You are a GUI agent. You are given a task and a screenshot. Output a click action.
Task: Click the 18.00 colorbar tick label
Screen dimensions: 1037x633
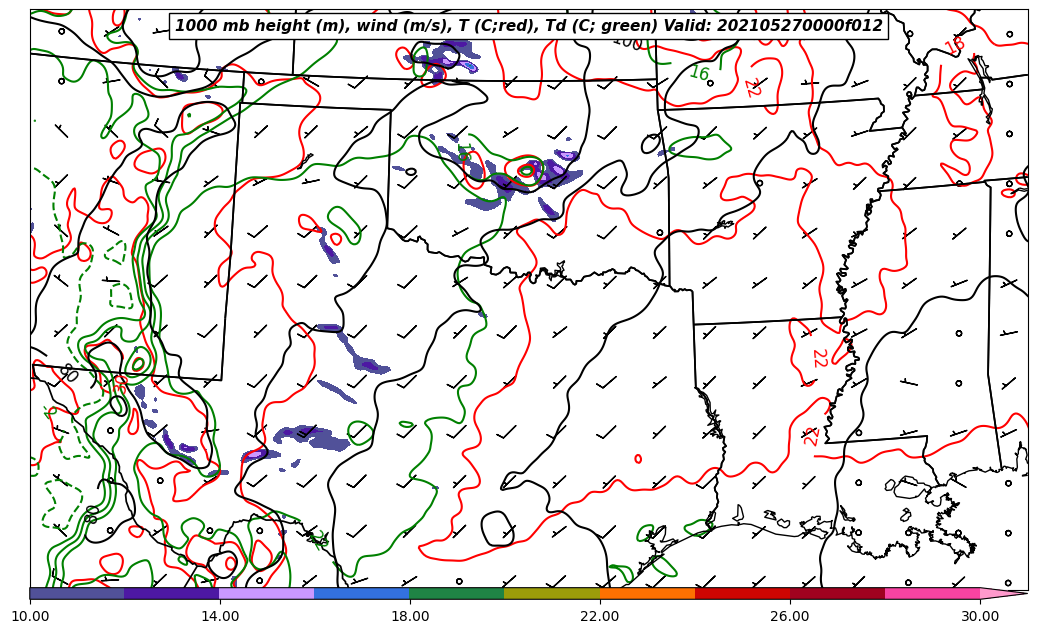(410, 616)
